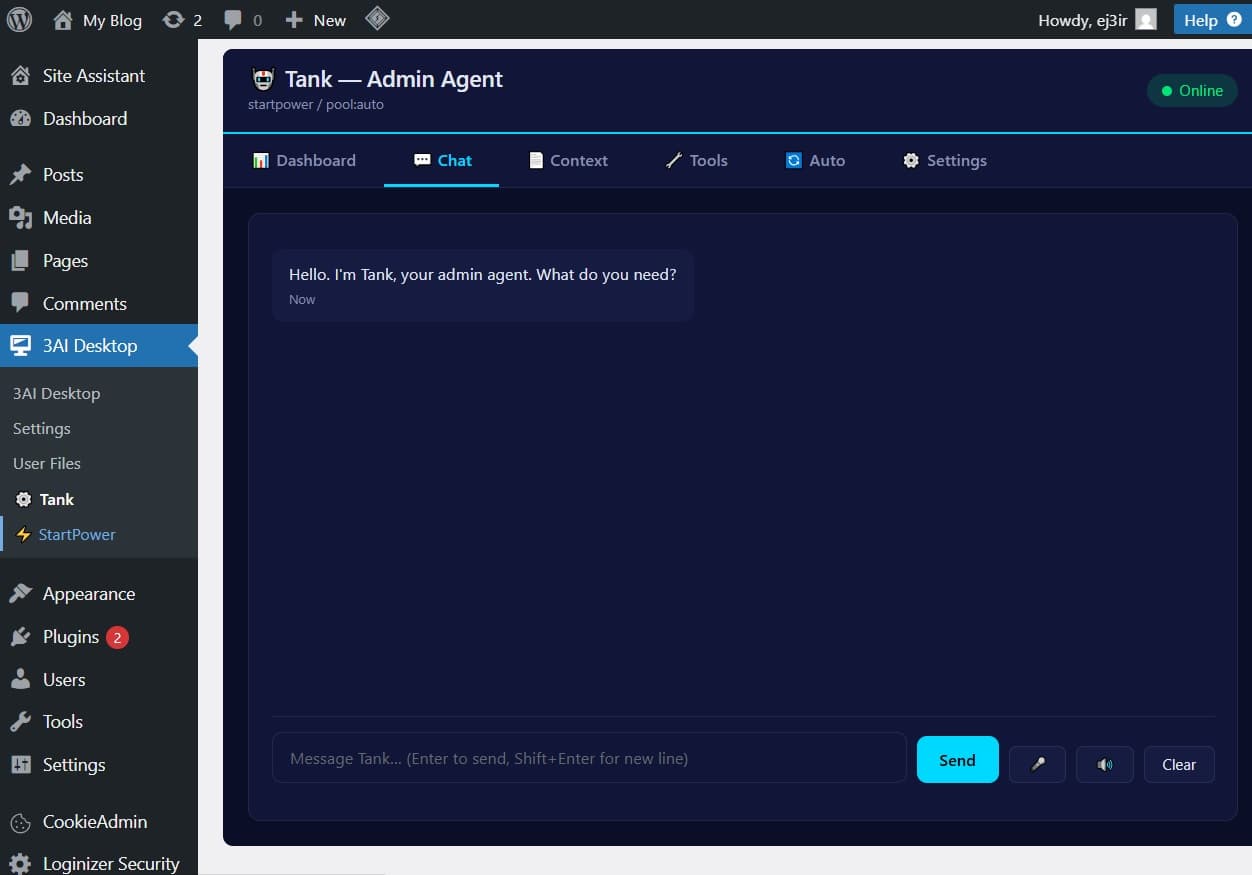Click the Message Tank input field
Viewport: 1252px width, 875px height.
(x=589, y=758)
